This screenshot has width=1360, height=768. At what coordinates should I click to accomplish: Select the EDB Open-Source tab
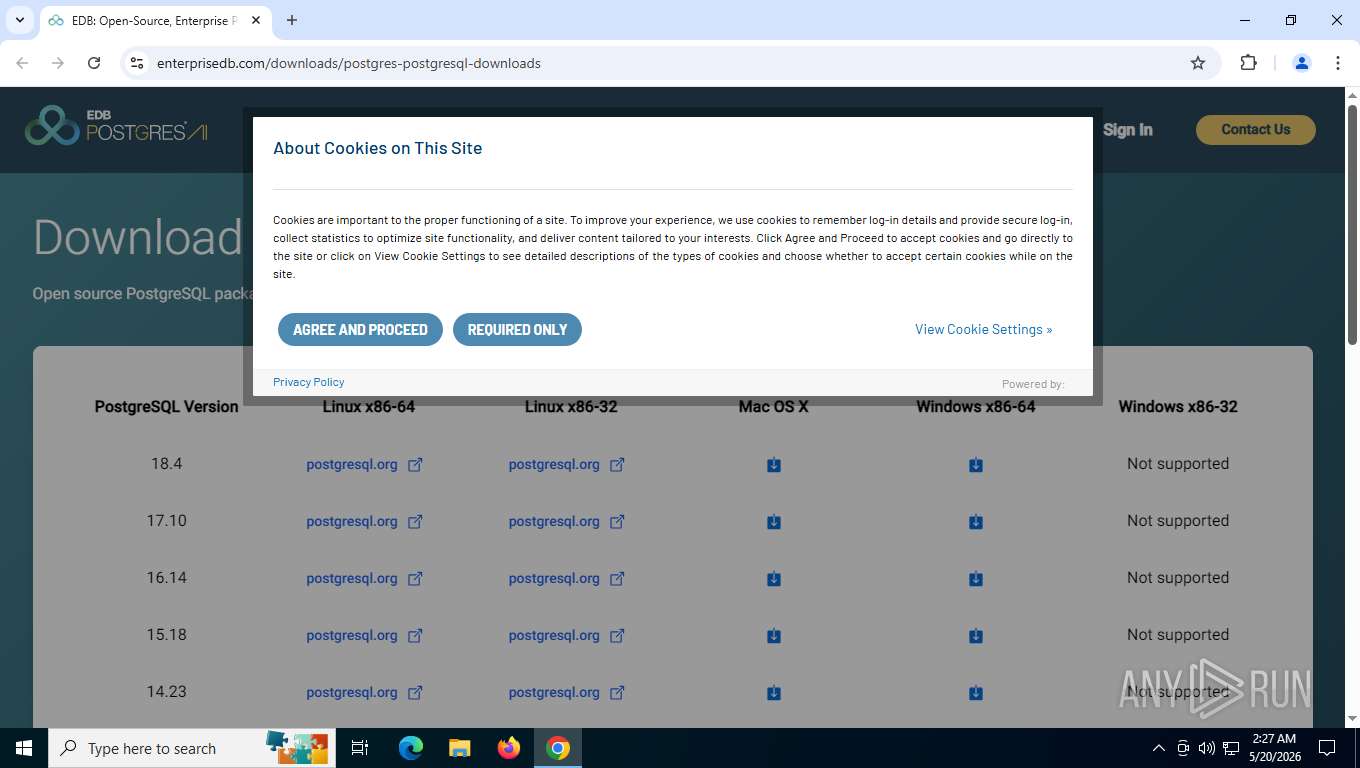155,20
